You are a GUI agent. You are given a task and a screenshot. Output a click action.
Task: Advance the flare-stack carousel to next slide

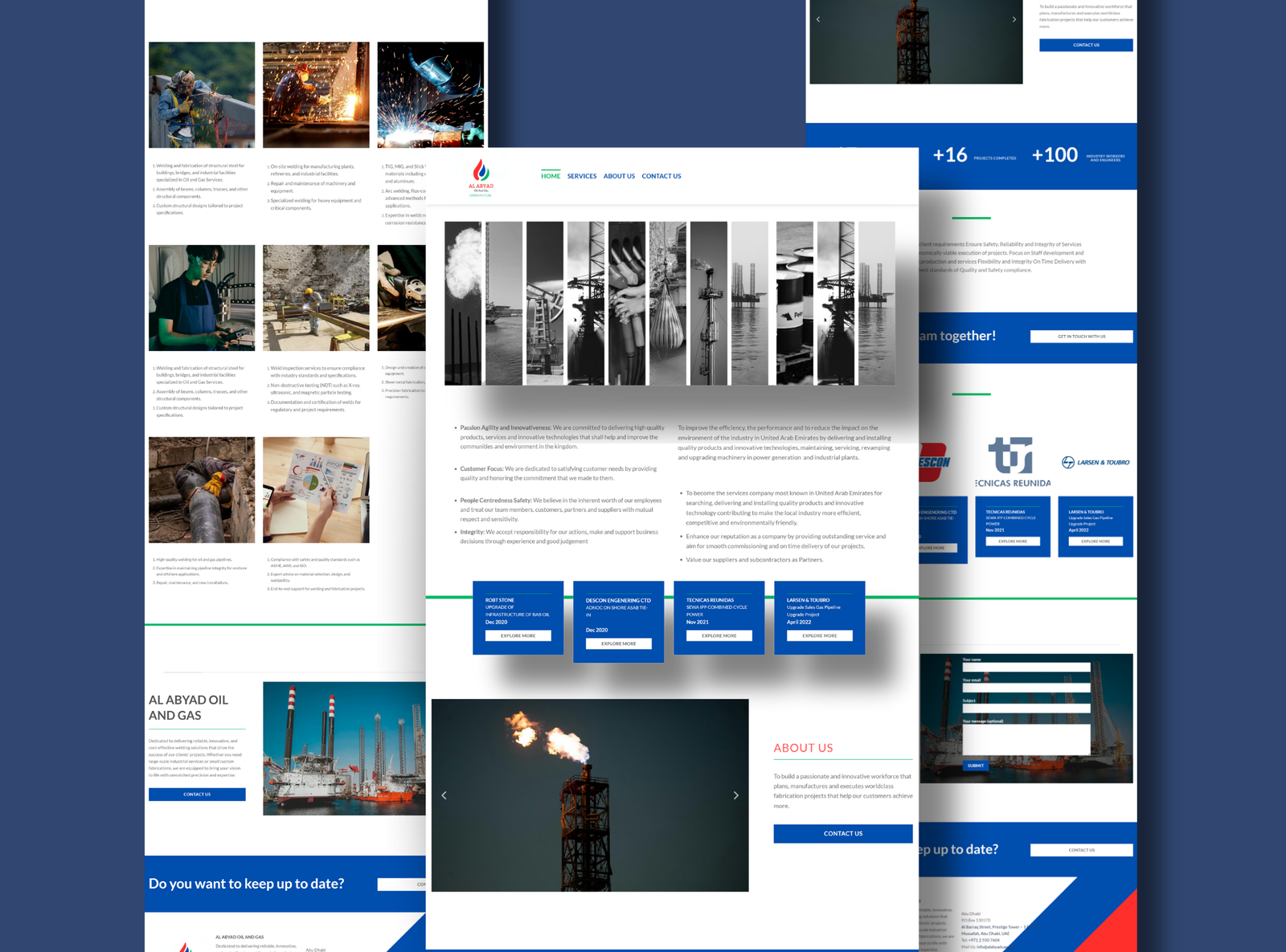point(735,795)
